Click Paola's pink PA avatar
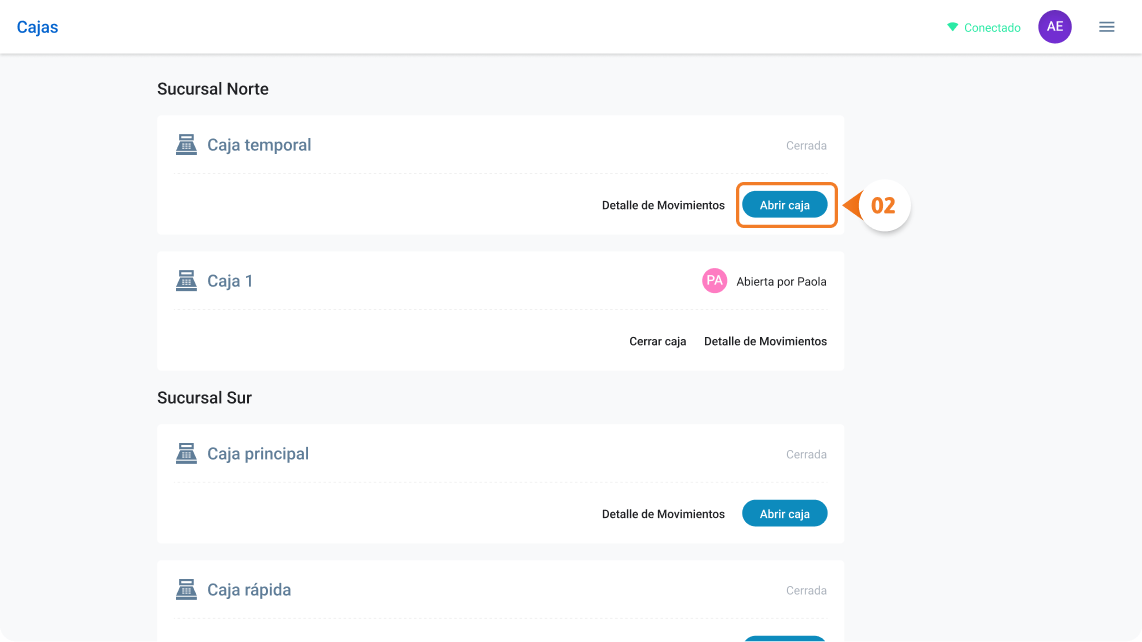 714,281
